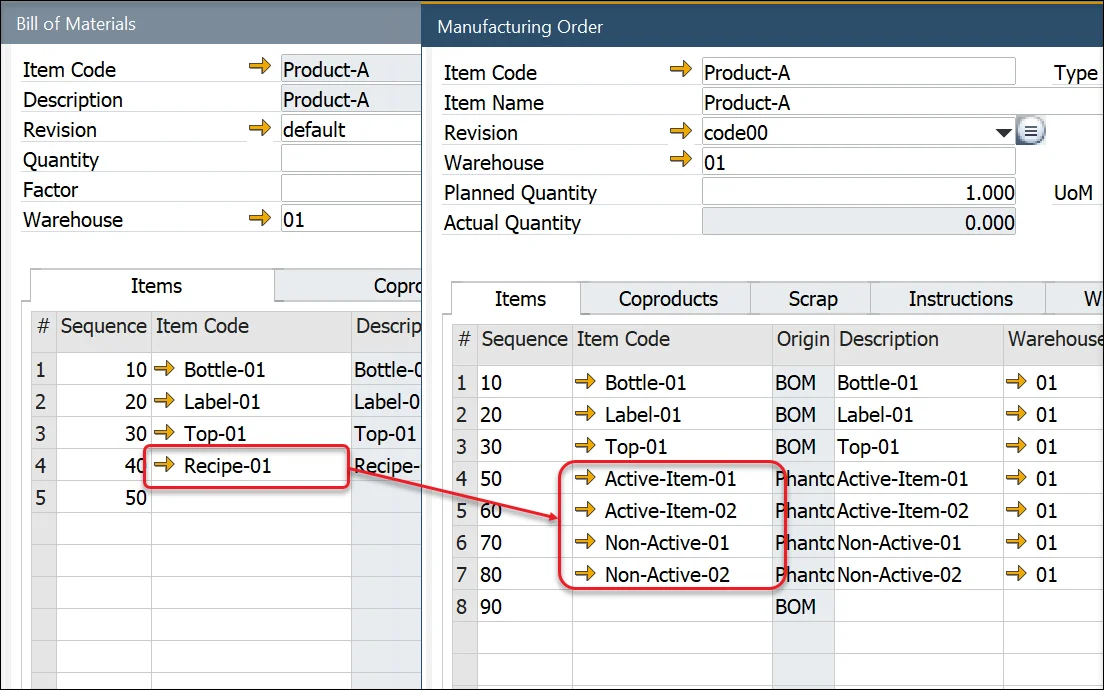Click the Quantity field in Bill of Materials
The height and width of the screenshot is (690, 1104).
click(350, 159)
